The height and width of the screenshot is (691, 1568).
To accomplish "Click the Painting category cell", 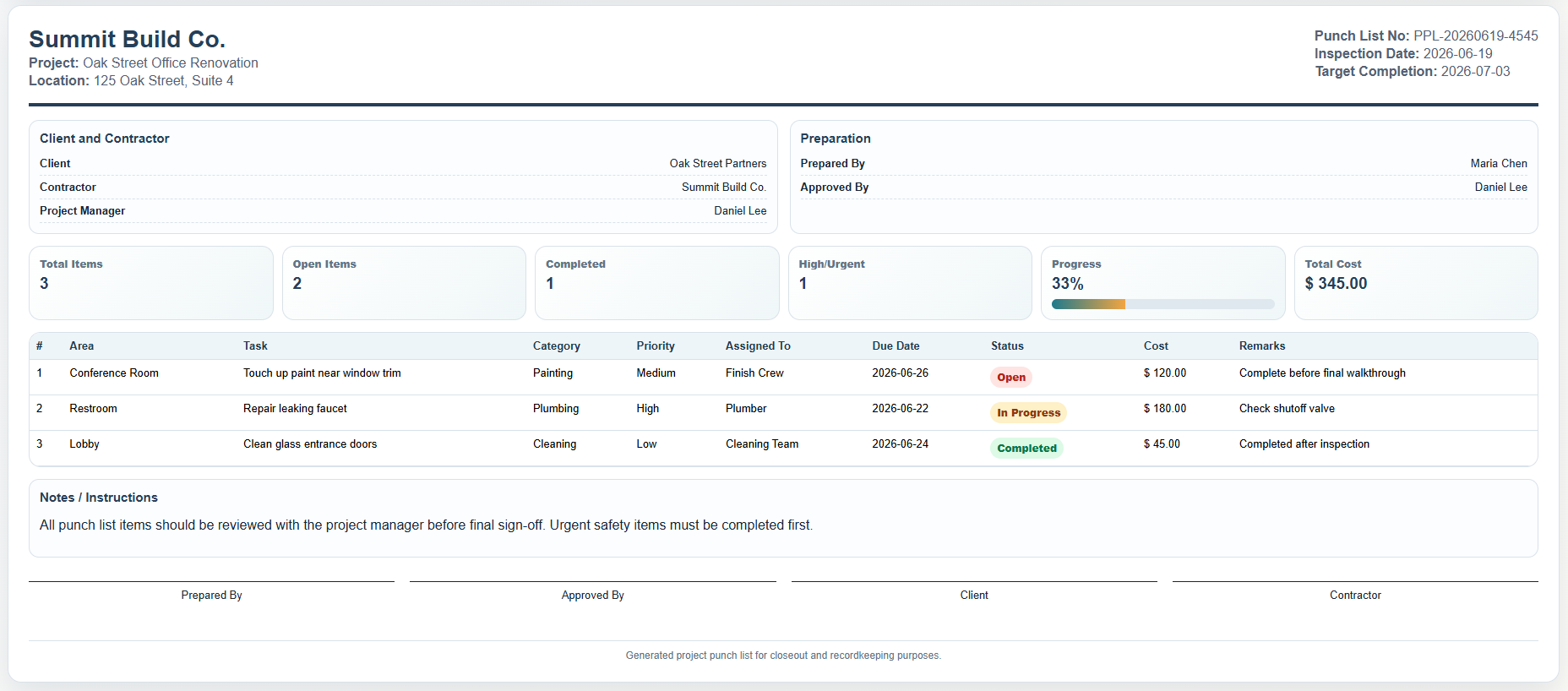I will pyautogui.click(x=553, y=373).
